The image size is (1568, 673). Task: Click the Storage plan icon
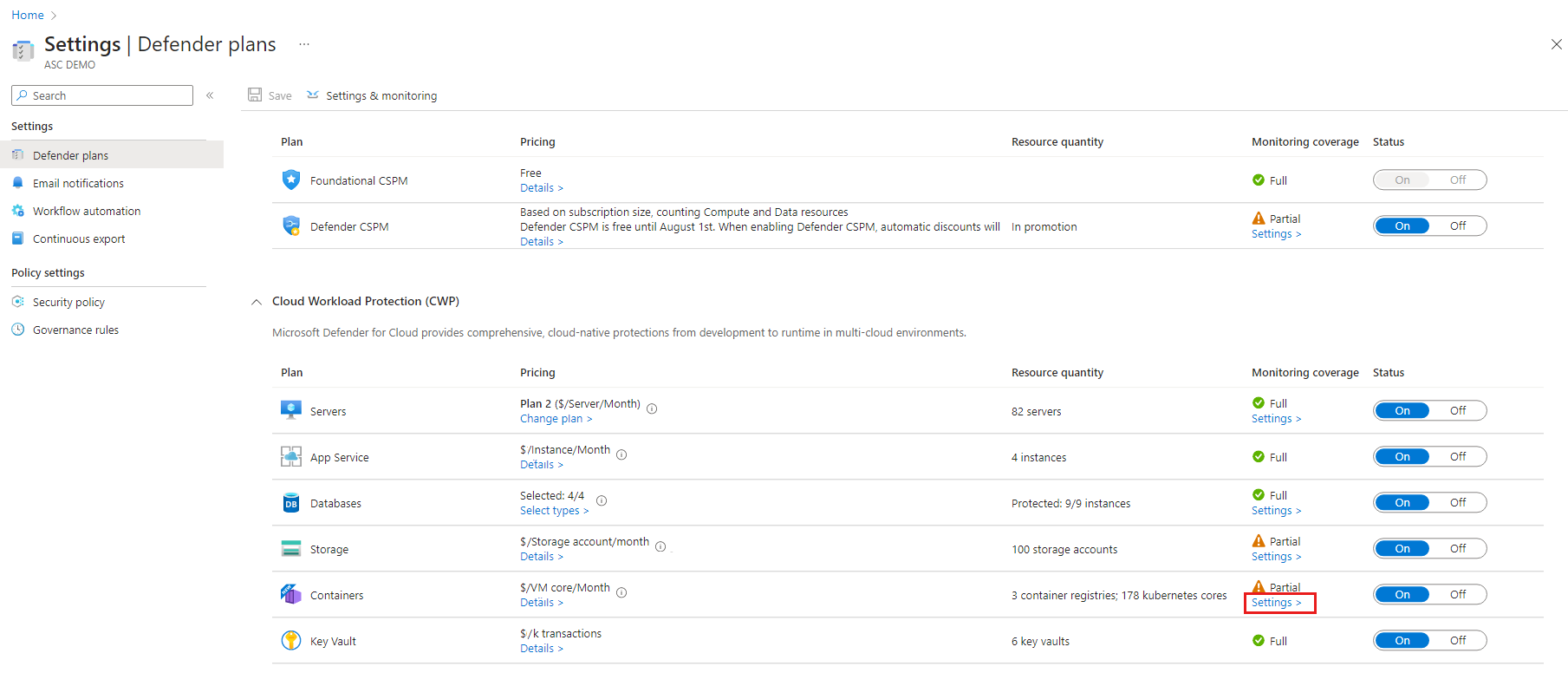click(291, 548)
